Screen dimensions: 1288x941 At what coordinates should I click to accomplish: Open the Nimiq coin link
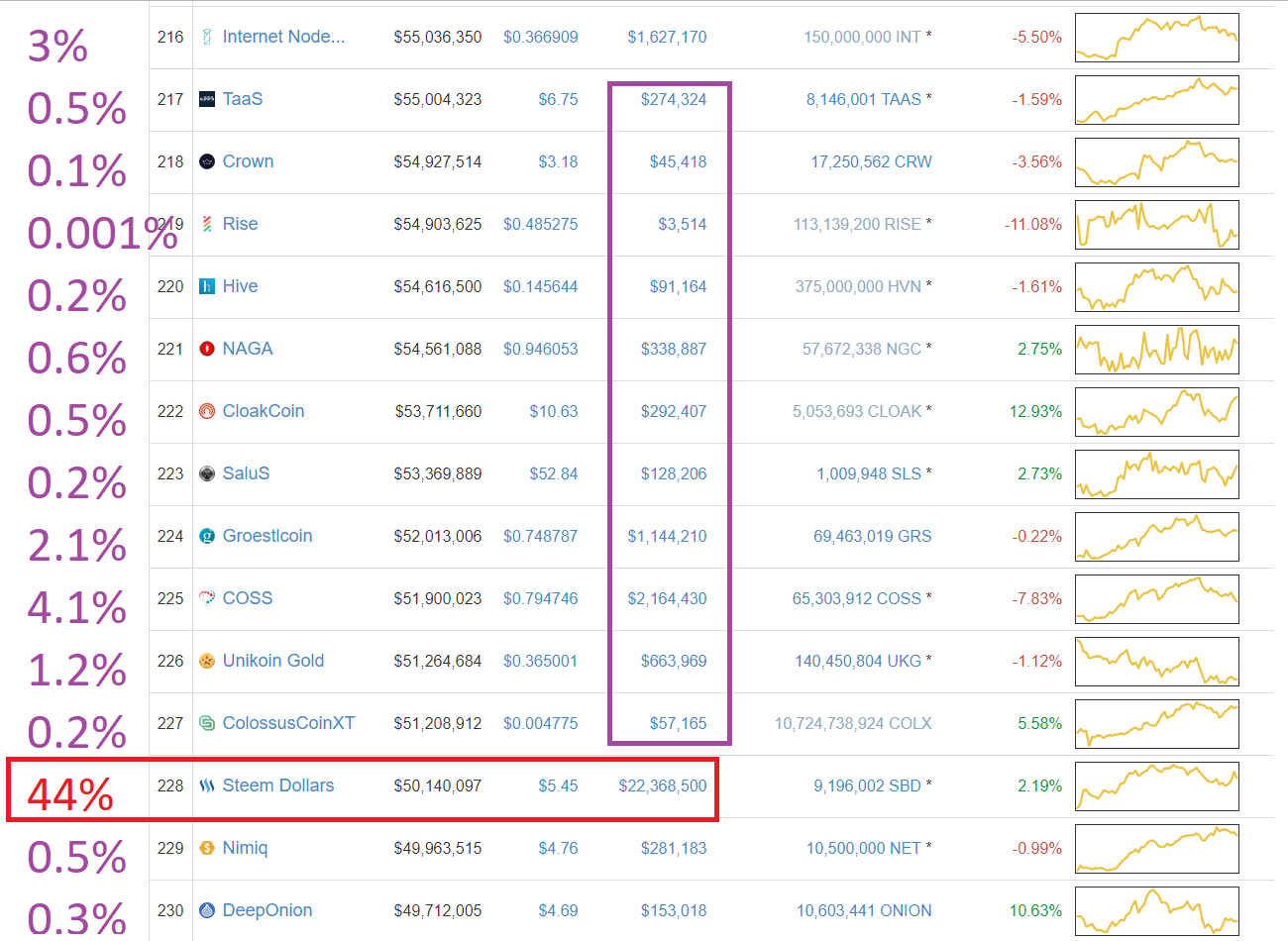[x=245, y=848]
